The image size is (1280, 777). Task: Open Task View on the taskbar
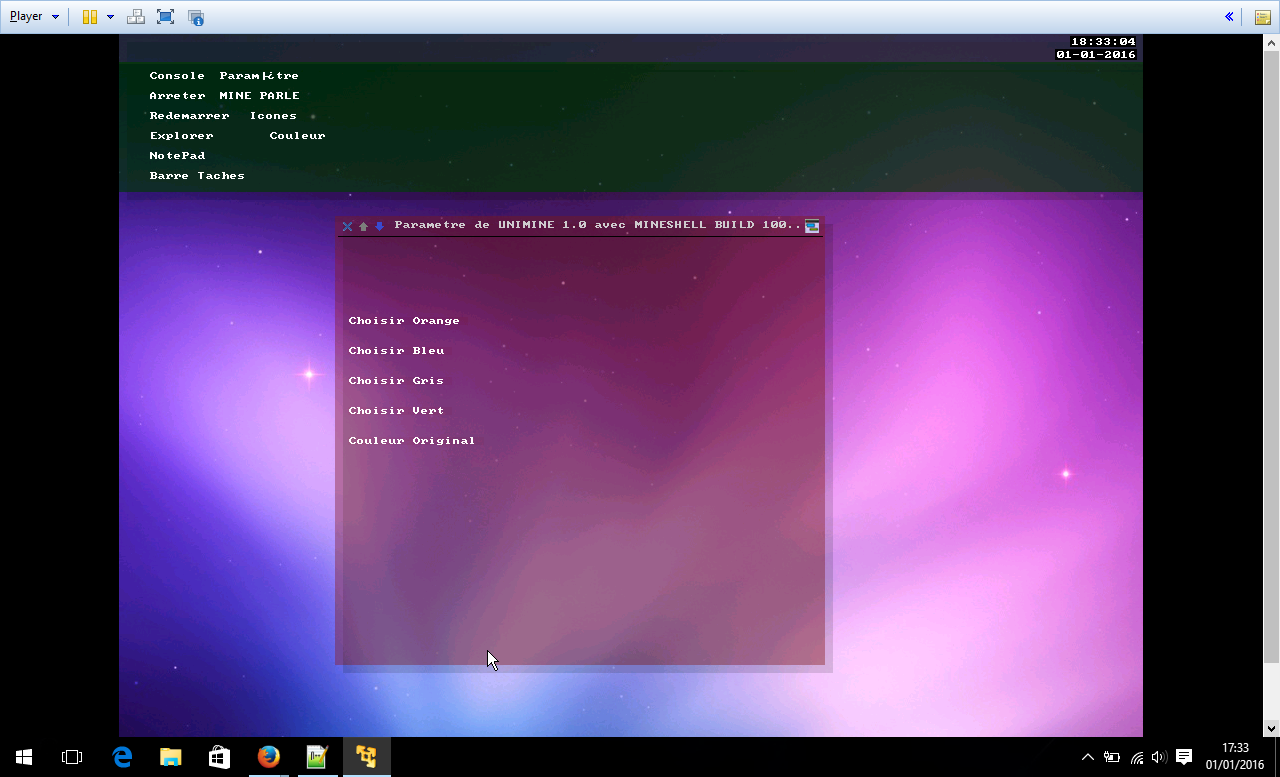click(72, 757)
